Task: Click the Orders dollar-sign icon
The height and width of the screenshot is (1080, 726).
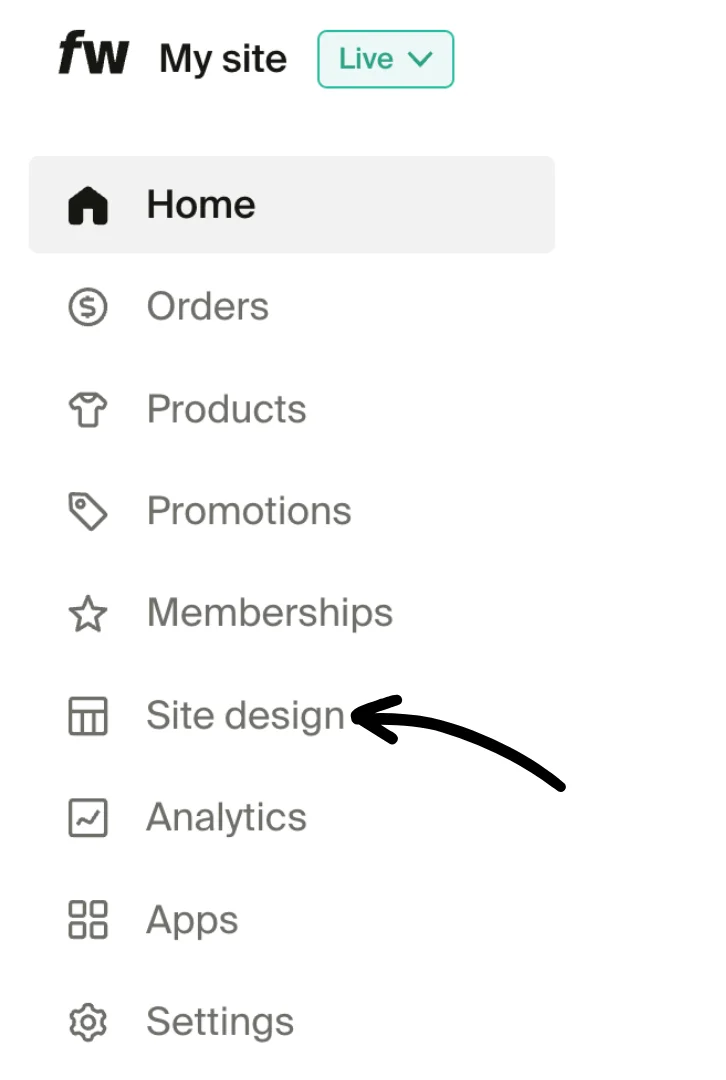Action: click(x=88, y=307)
